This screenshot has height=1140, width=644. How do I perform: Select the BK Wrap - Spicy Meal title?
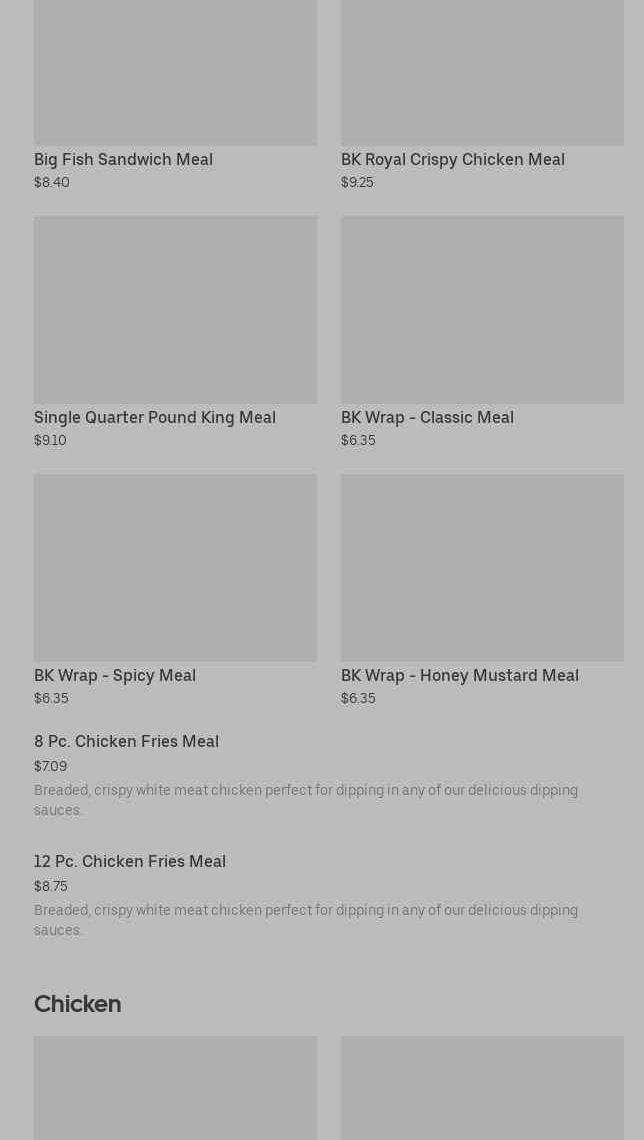(115, 676)
